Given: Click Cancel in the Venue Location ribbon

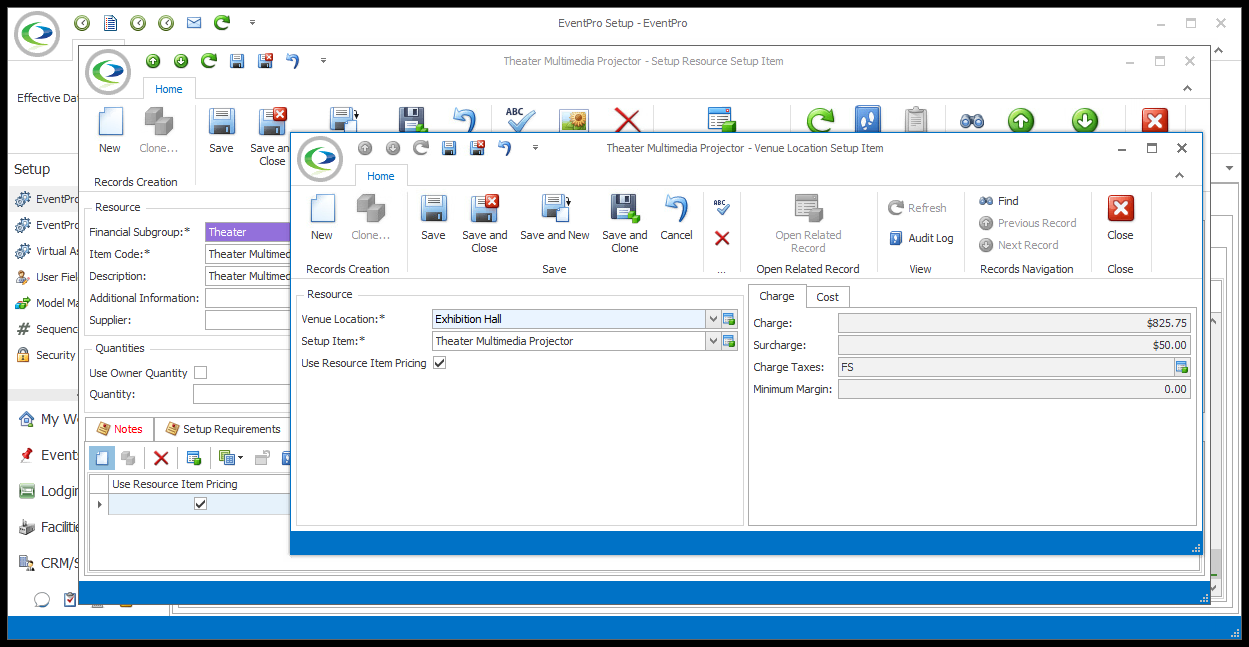Looking at the screenshot, I should (676, 218).
